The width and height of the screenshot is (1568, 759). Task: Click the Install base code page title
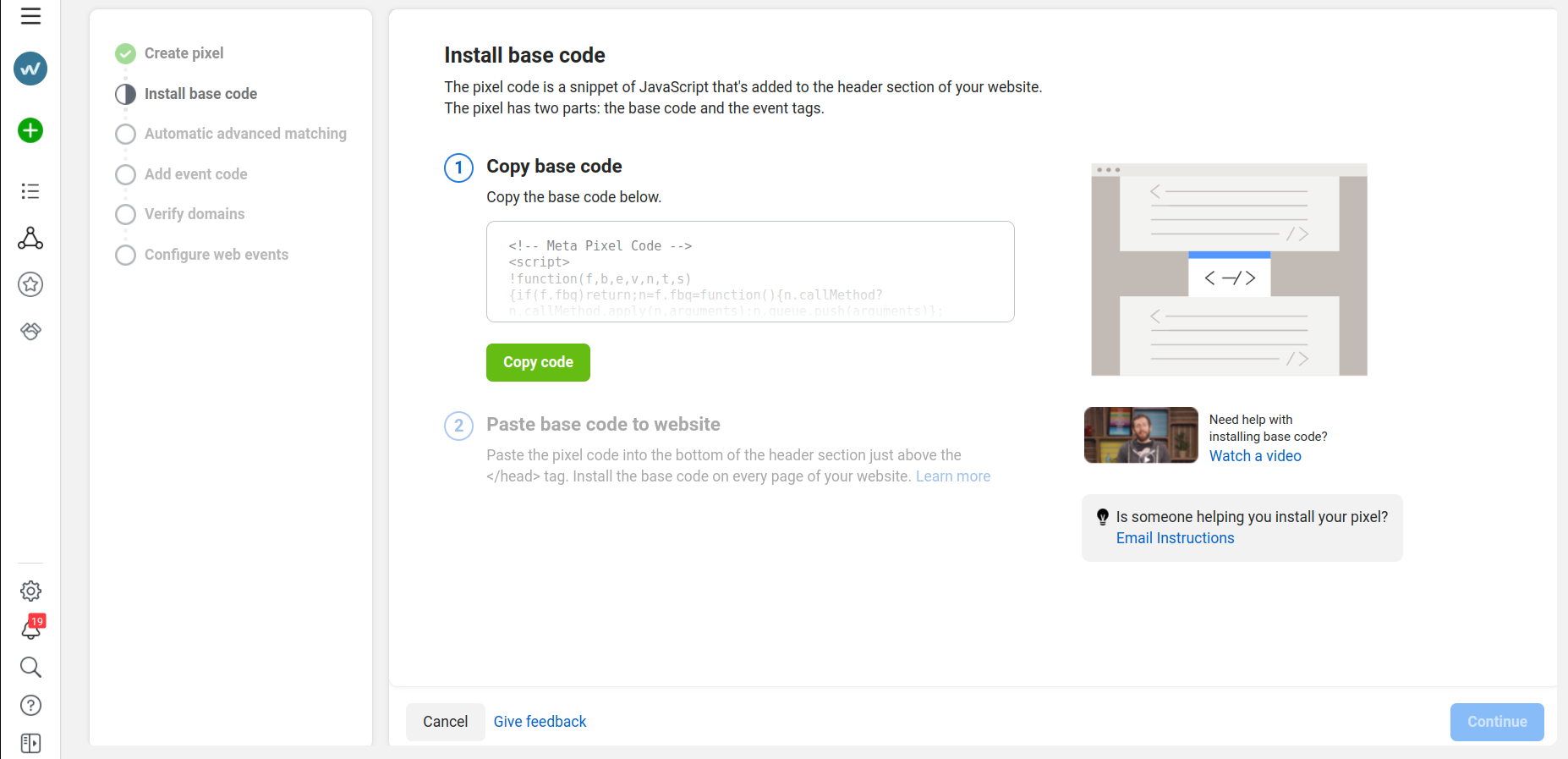pyautogui.click(x=524, y=56)
